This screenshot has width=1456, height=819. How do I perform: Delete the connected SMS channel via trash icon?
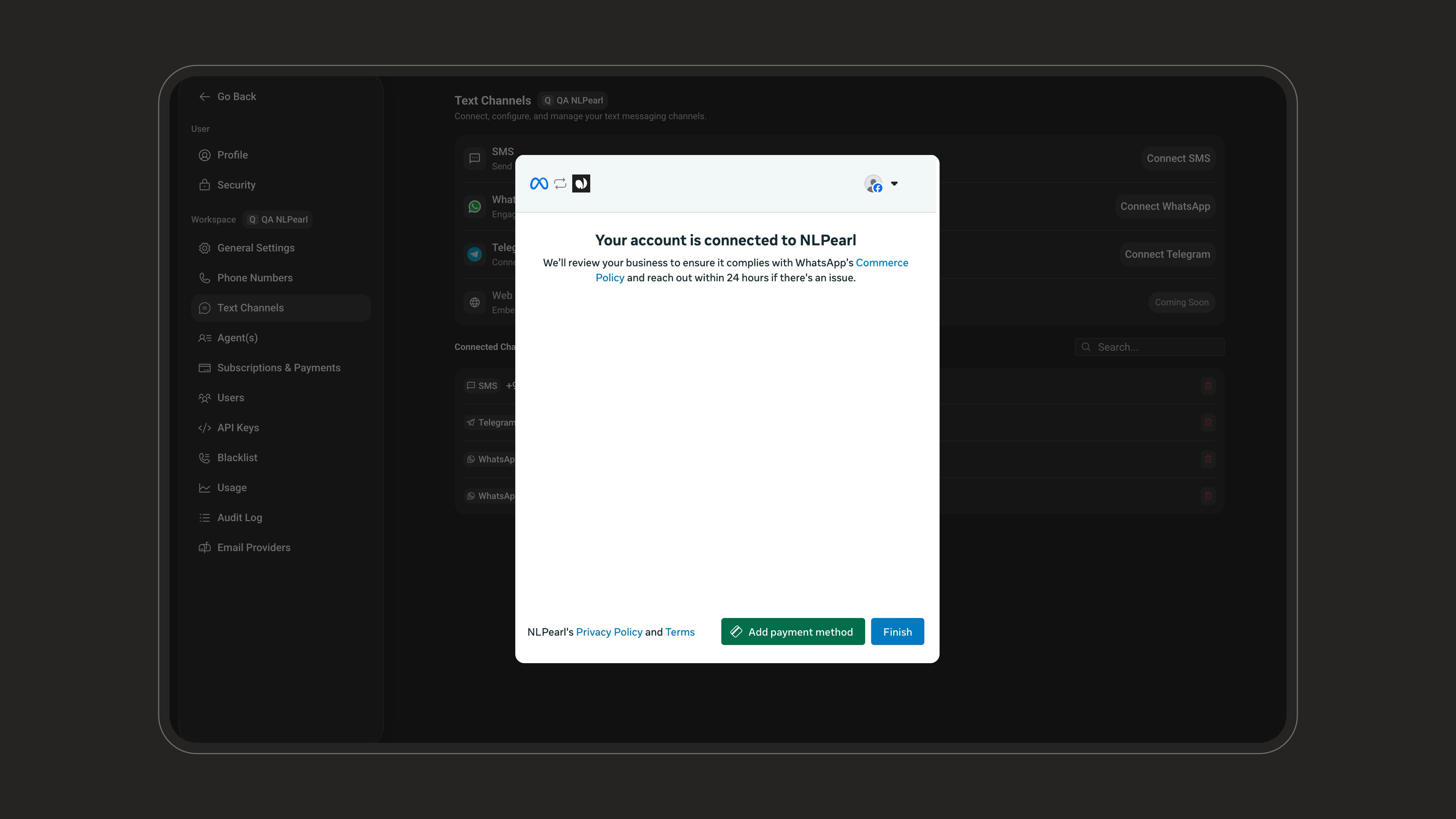[x=1208, y=386]
